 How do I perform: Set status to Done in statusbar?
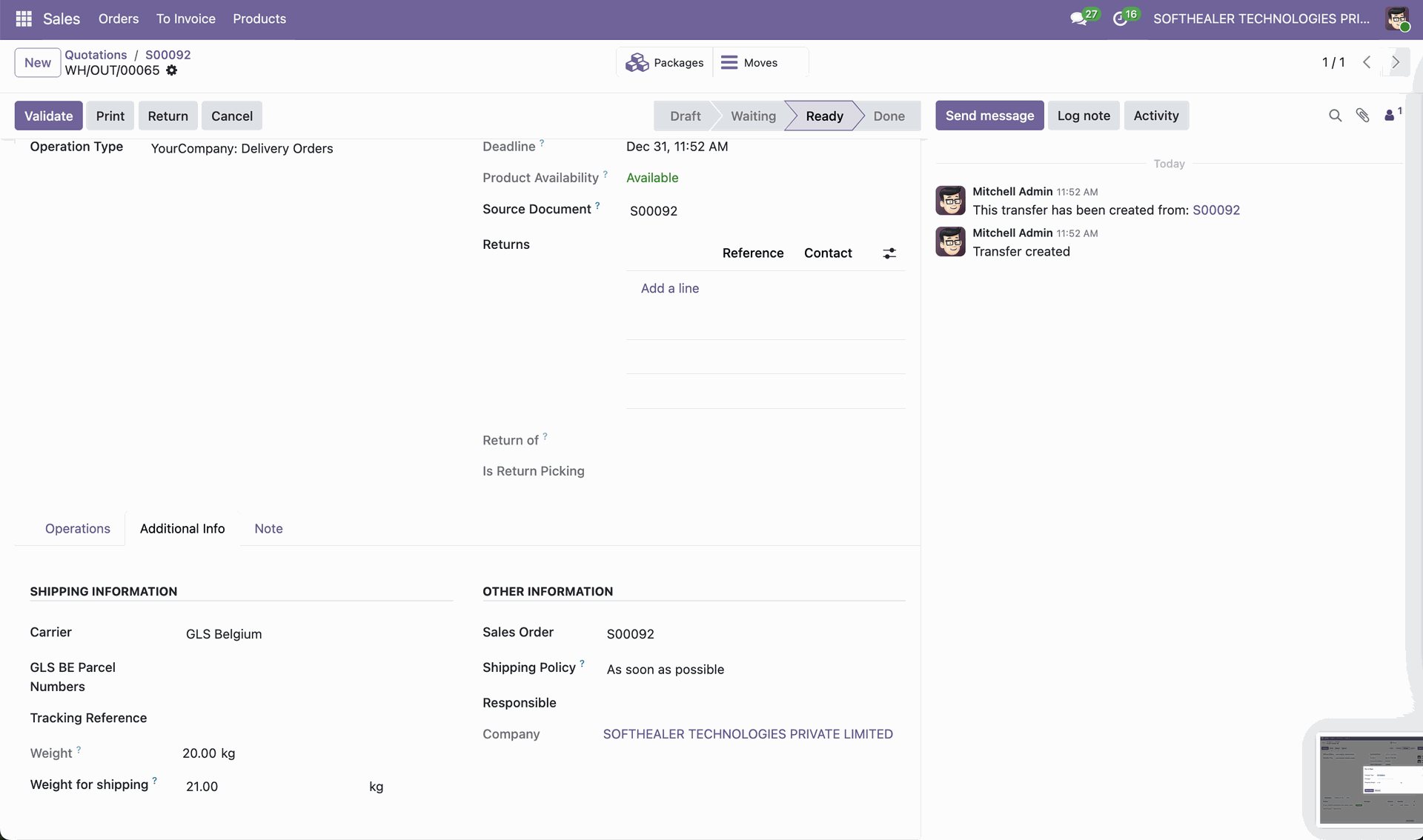click(x=889, y=116)
